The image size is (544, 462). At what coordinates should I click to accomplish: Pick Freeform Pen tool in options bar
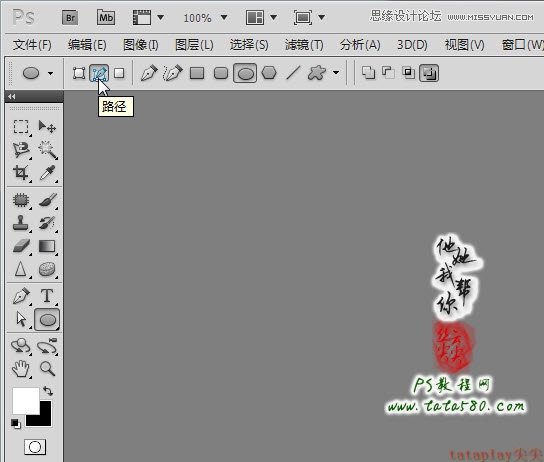point(173,73)
